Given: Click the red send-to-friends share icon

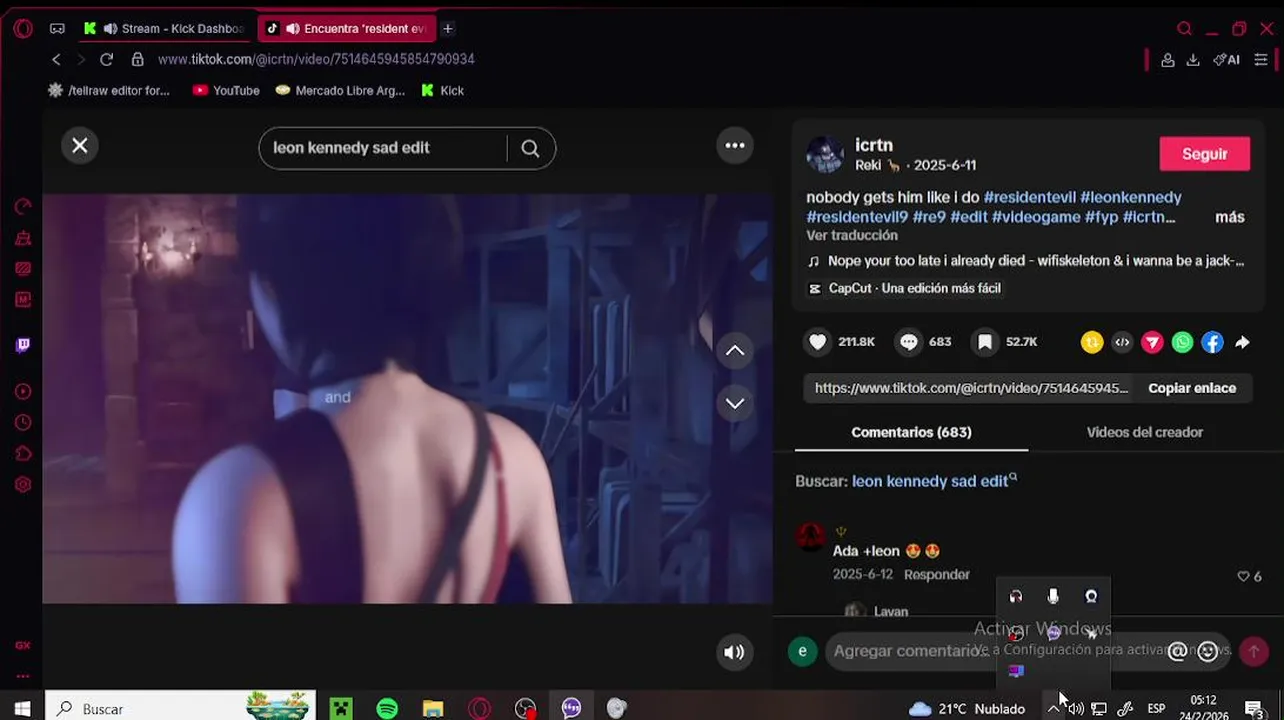Looking at the screenshot, I should point(1152,343).
